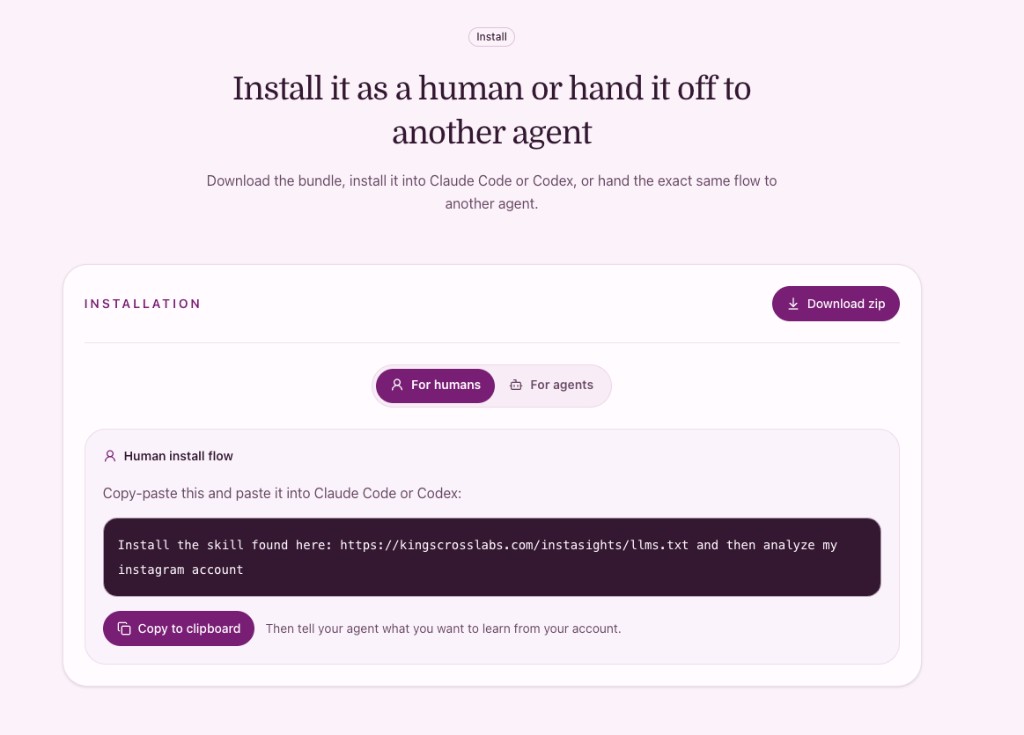Click the divider line under INSTALLATION header
This screenshot has width=1024, height=735.
tap(491, 343)
